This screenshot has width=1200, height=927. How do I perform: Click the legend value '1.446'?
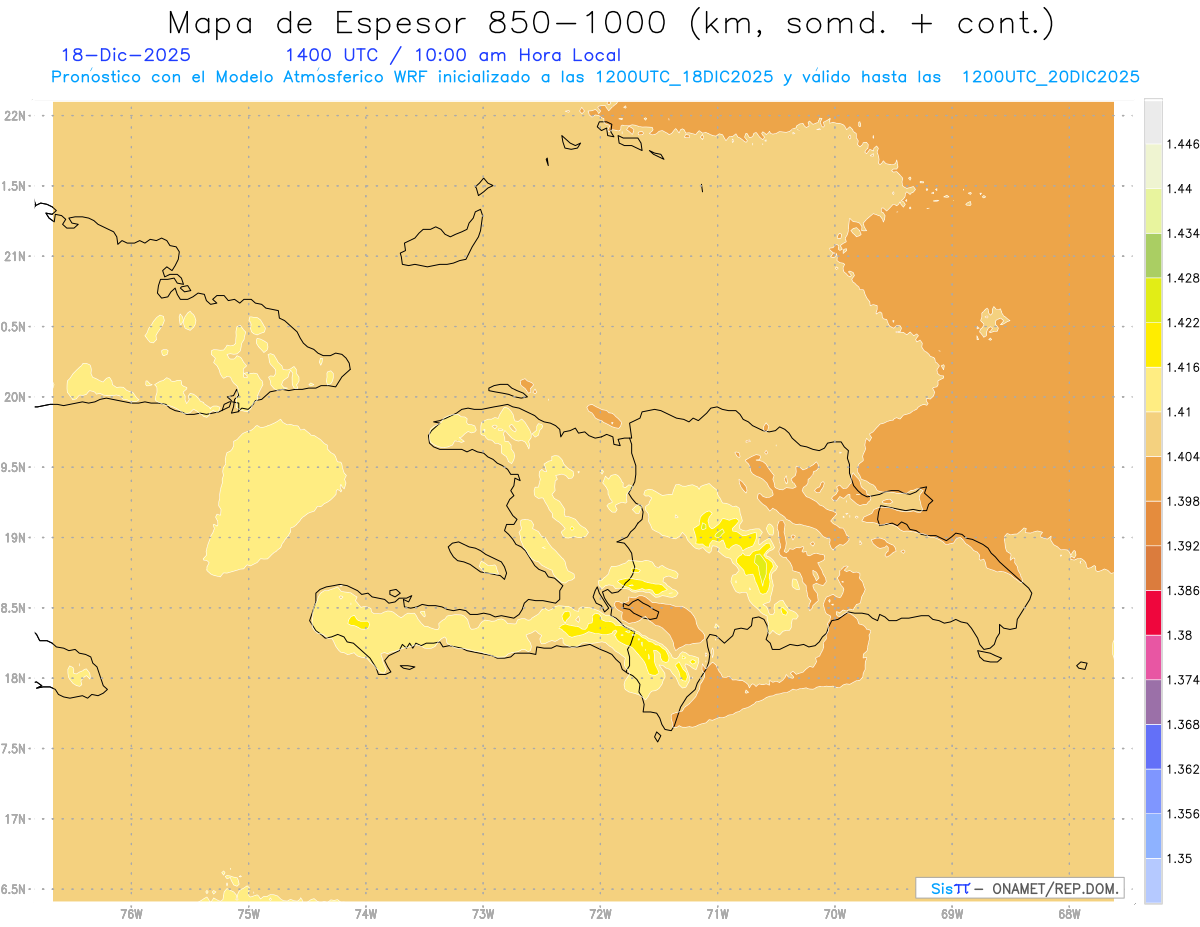click(x=1182, y=144)
